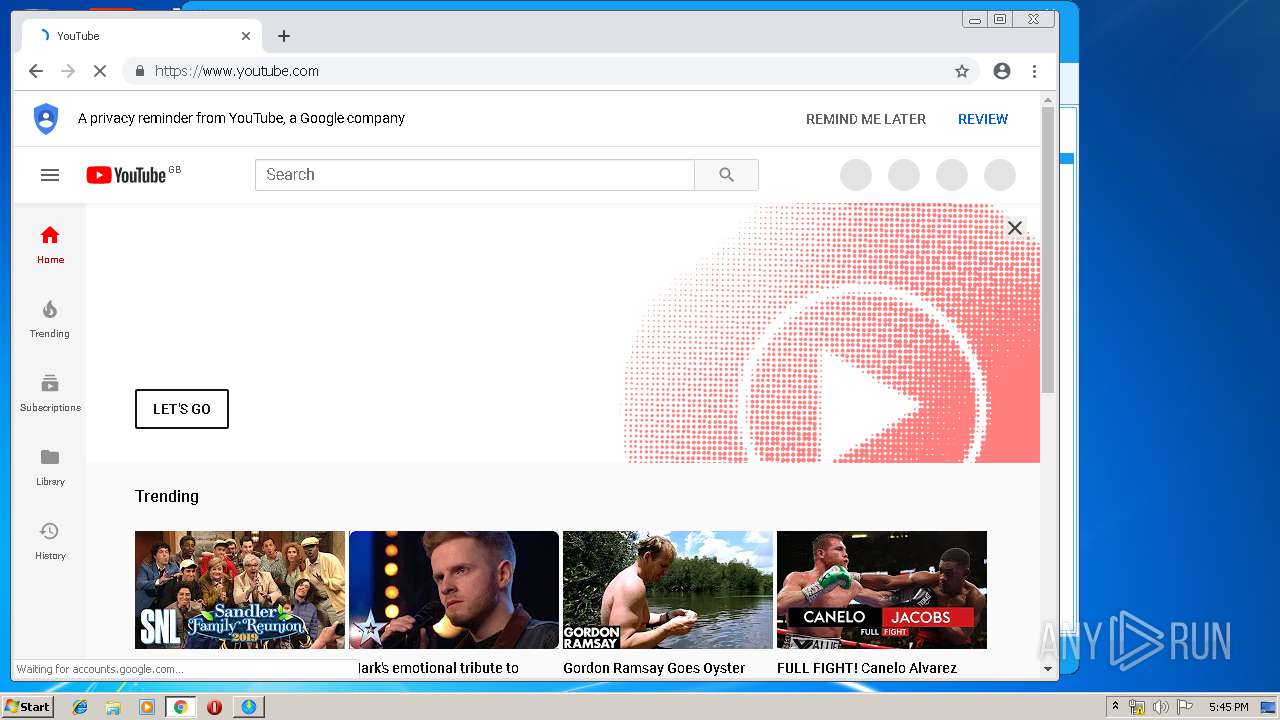The width and height of the screenshot is (1280, 720).
Task: Open the Canelo vs Jacobs fight thumbnail
Action: point(882,590)
